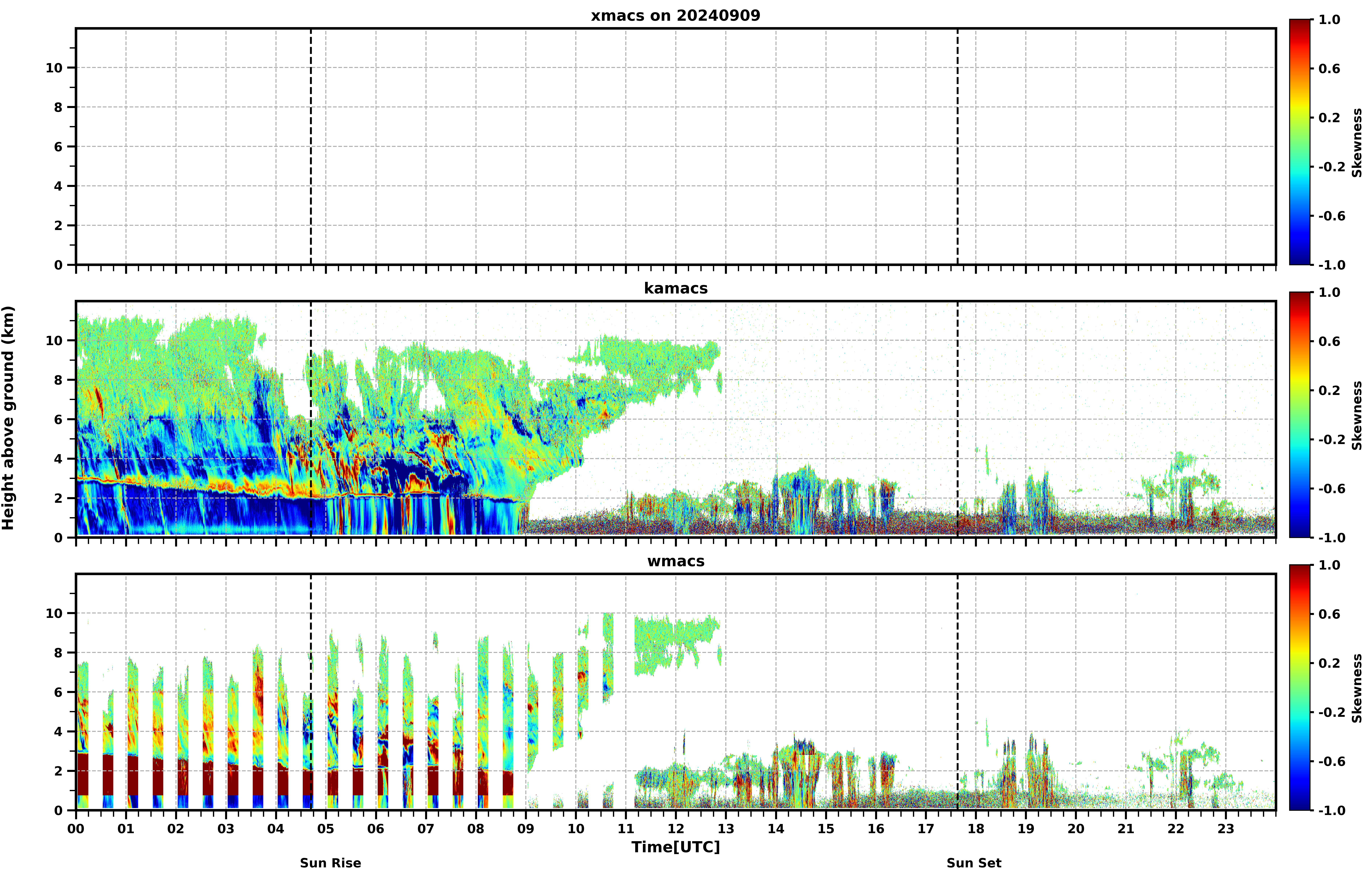Screen dimensions: 1372x879
Task: Click the "8" height tick in xmacs panel
Action: coord(58,107)
